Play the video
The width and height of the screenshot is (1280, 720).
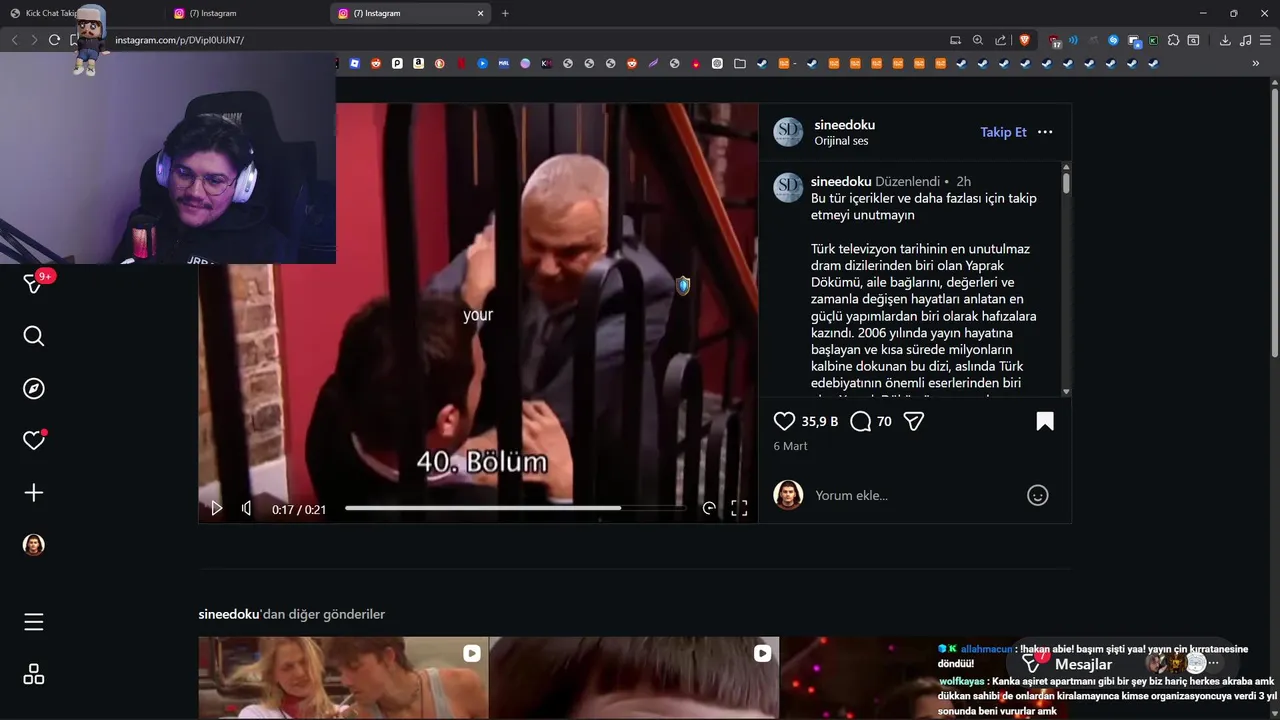[x=216, y=508]
